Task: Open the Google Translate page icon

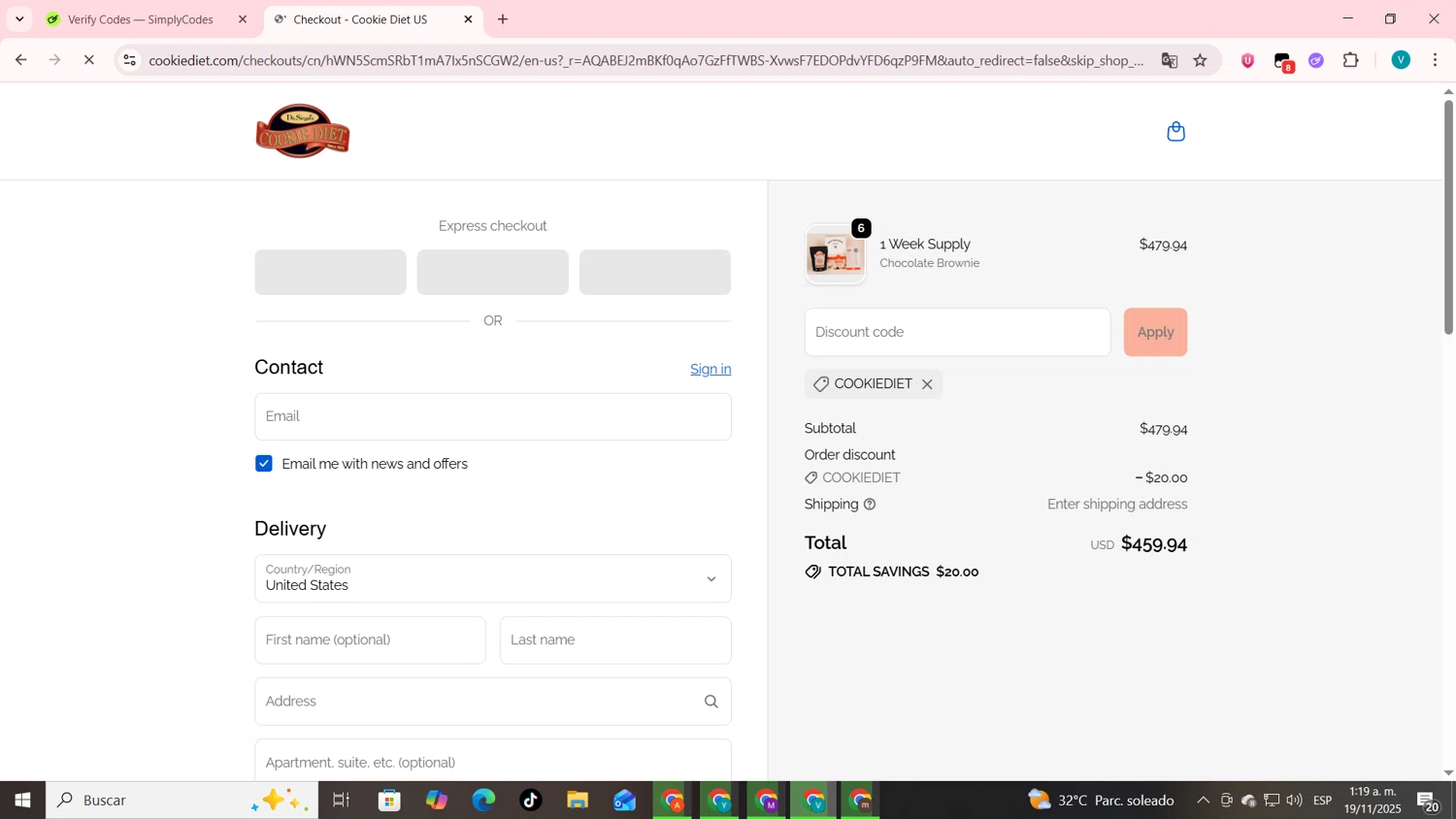Action: [1169, 60]
